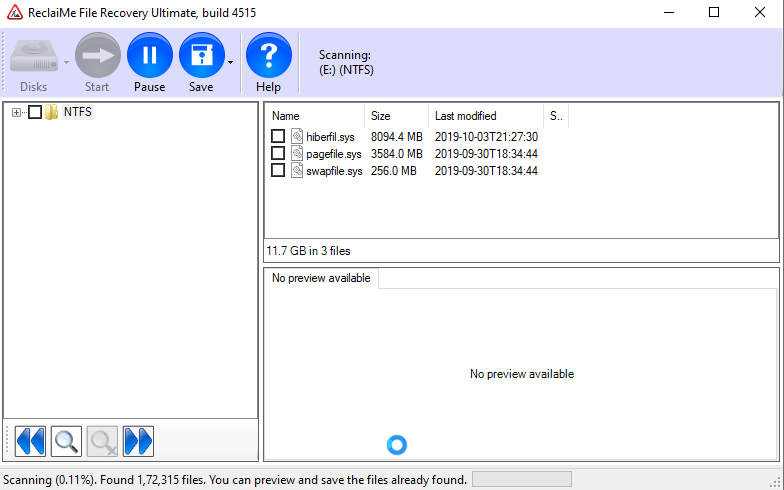Sort by the Last modified column header
Viewport: 784px width, 490px height.
pyautogui.click(x=486, y=116)
